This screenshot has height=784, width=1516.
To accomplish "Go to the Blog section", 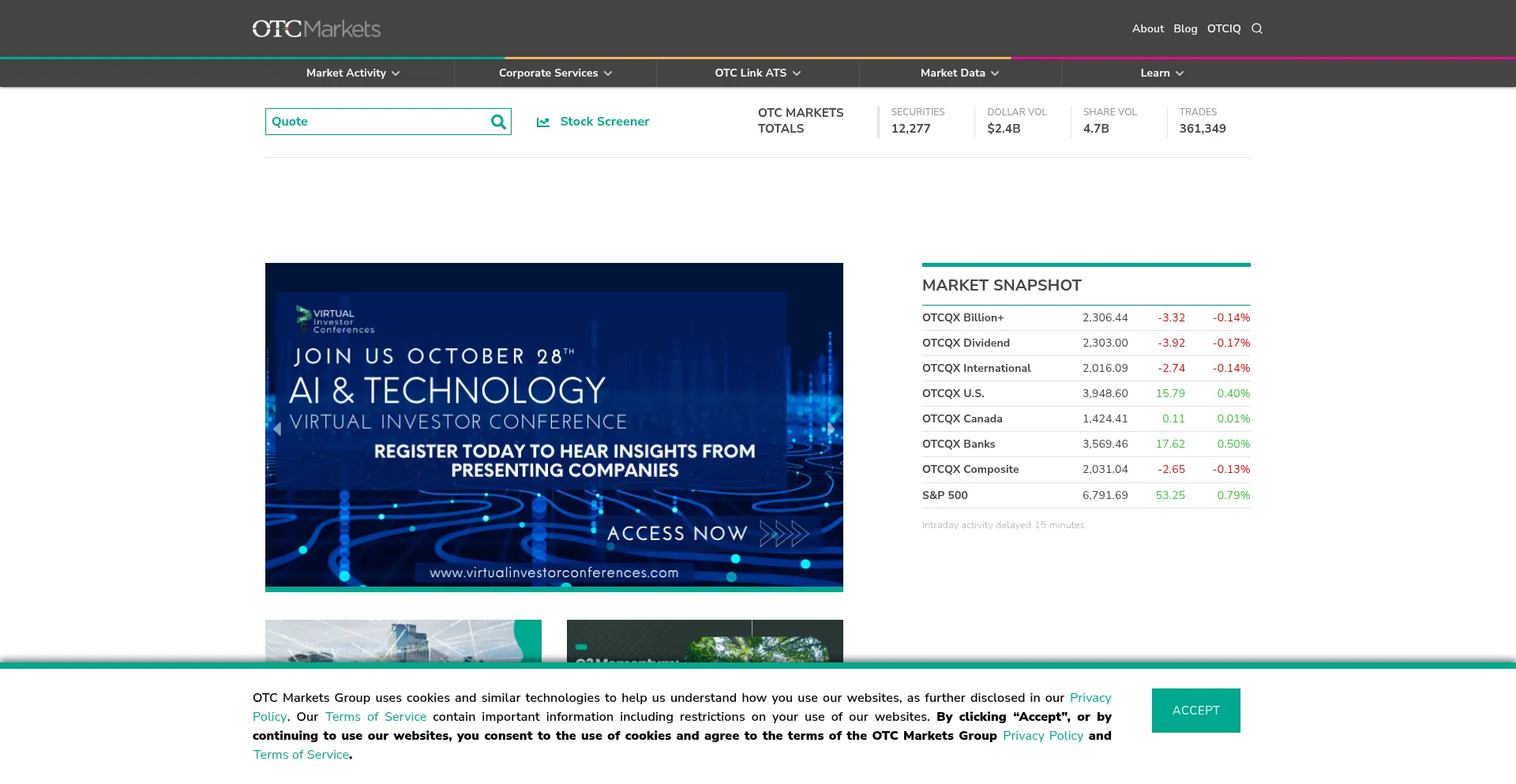I will [1185, 29].
